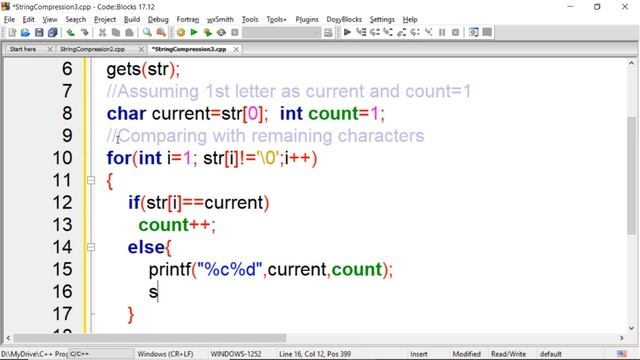Screen dimensions: 640x360
Task: Click the Paste toolbar icon
Action: pos(129,32)
